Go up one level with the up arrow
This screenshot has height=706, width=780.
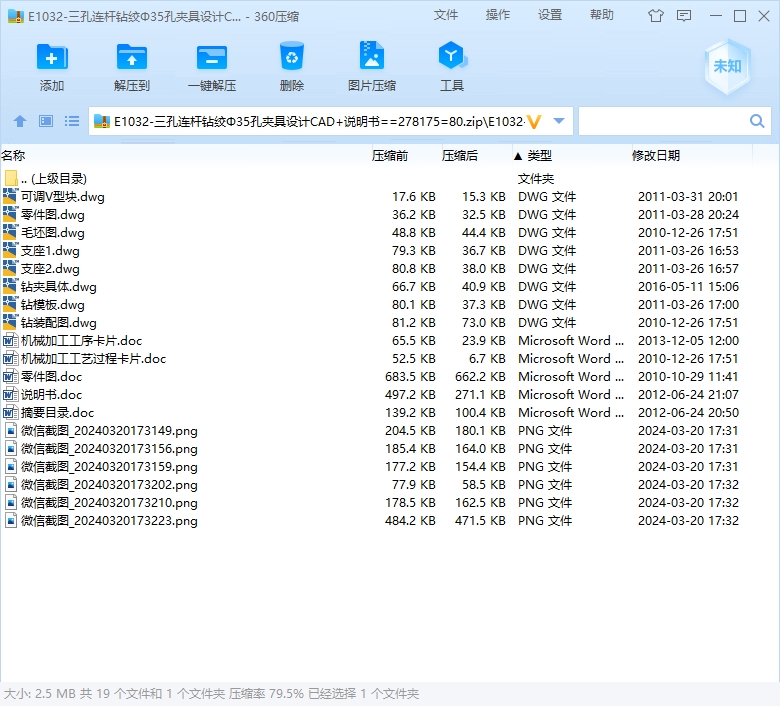click(20, 121)
